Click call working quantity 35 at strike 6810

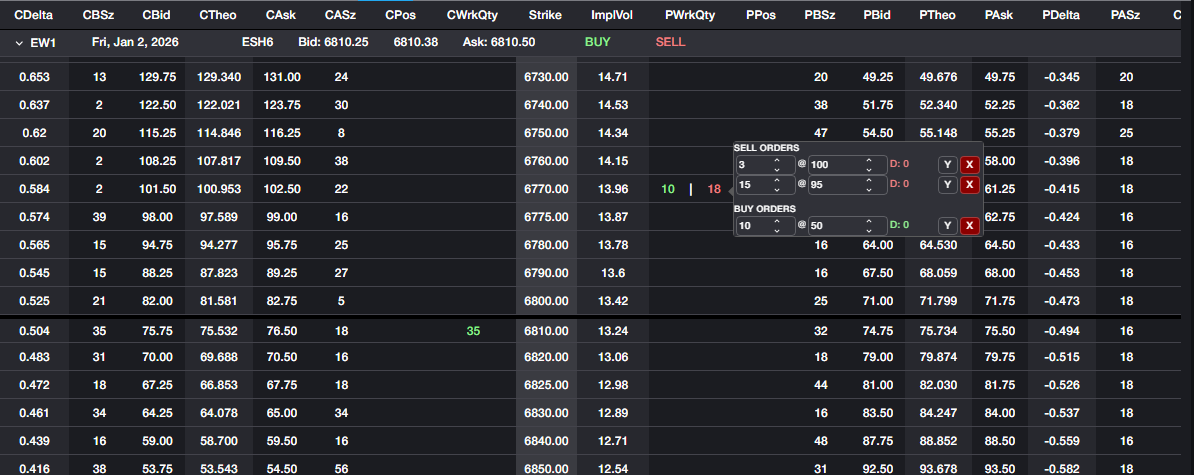point(473,331)
